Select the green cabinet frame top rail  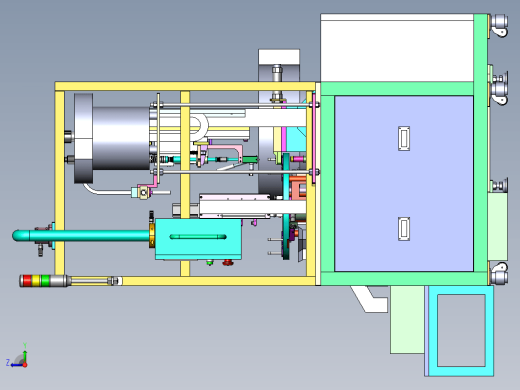[x=397, y=89]
